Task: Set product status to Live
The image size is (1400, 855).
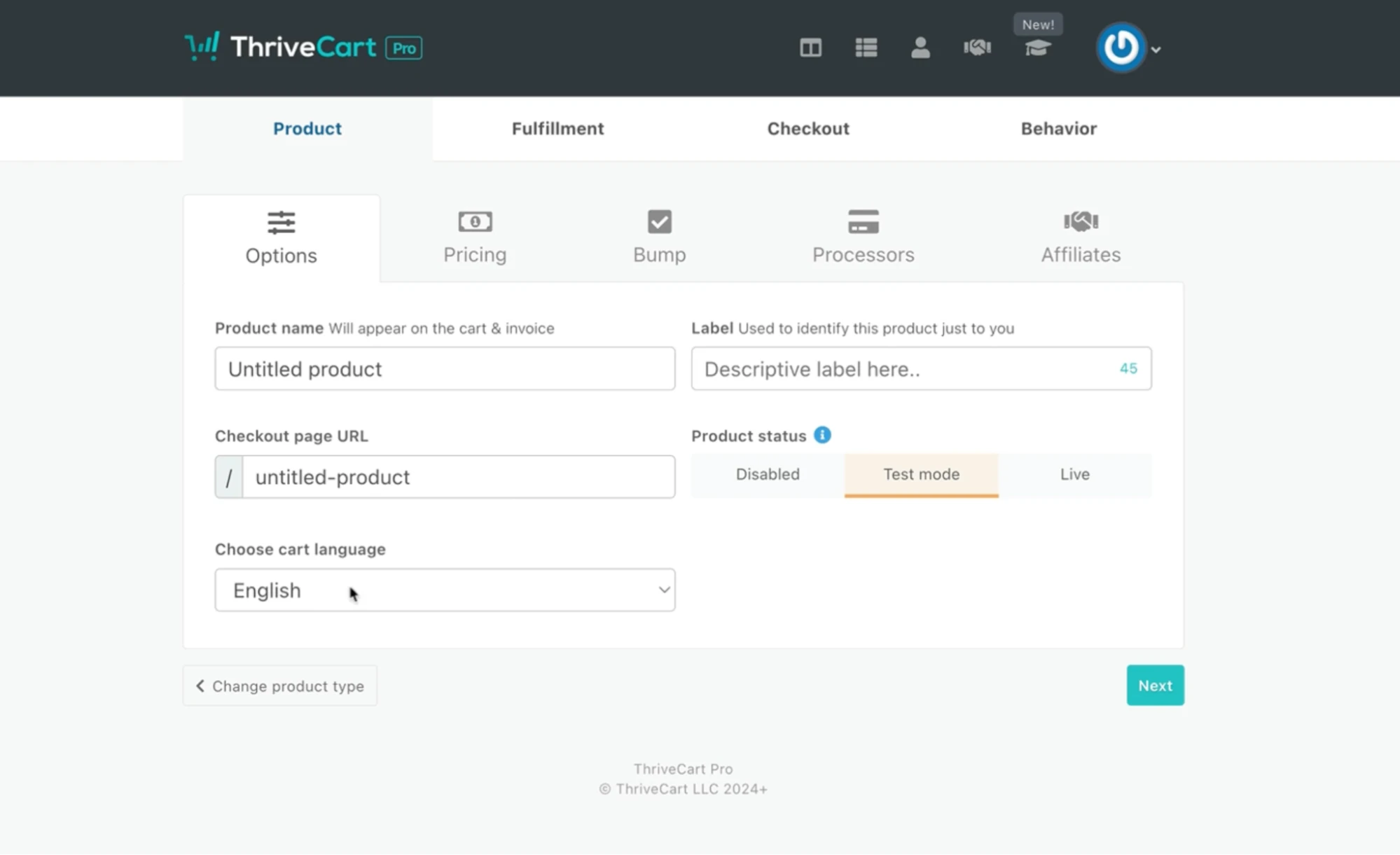Action: [1074, 475]
